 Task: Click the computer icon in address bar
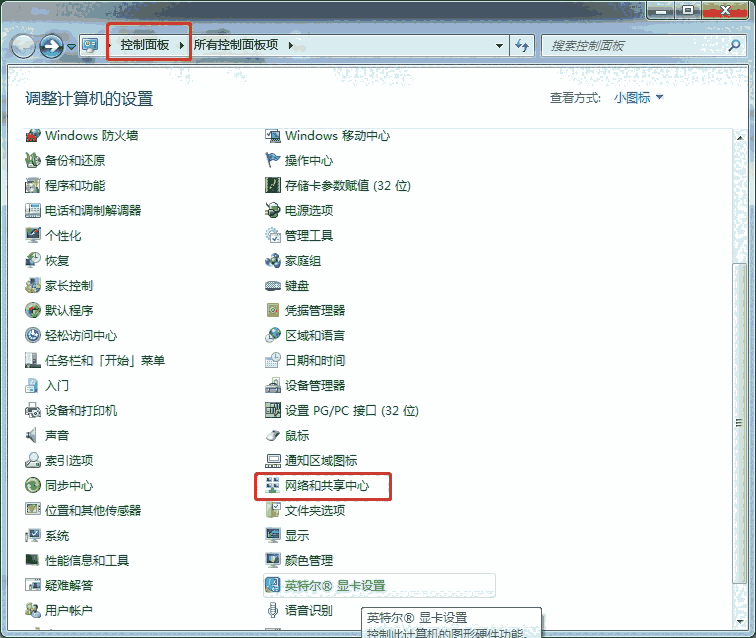pyautogui.click(x=90, y=45)
